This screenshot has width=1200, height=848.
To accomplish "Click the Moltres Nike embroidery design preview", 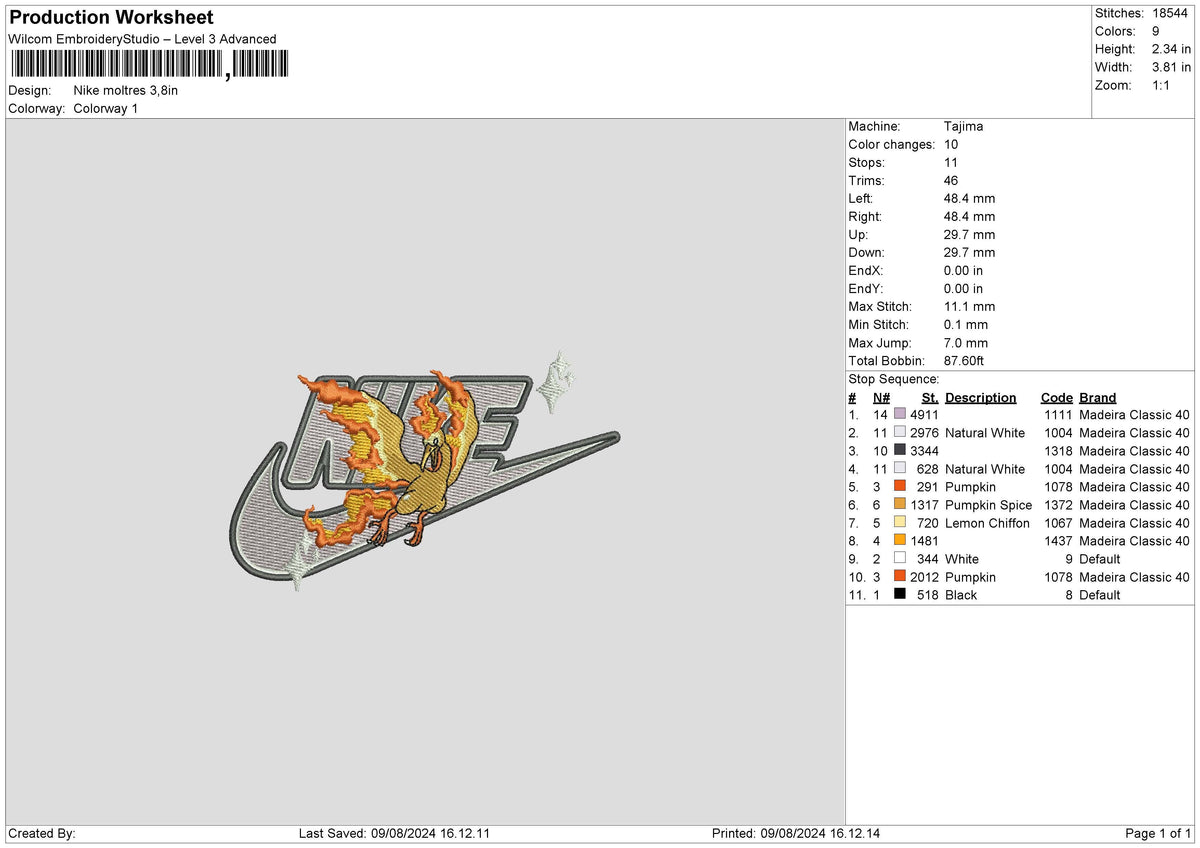I will coord(424,470).
